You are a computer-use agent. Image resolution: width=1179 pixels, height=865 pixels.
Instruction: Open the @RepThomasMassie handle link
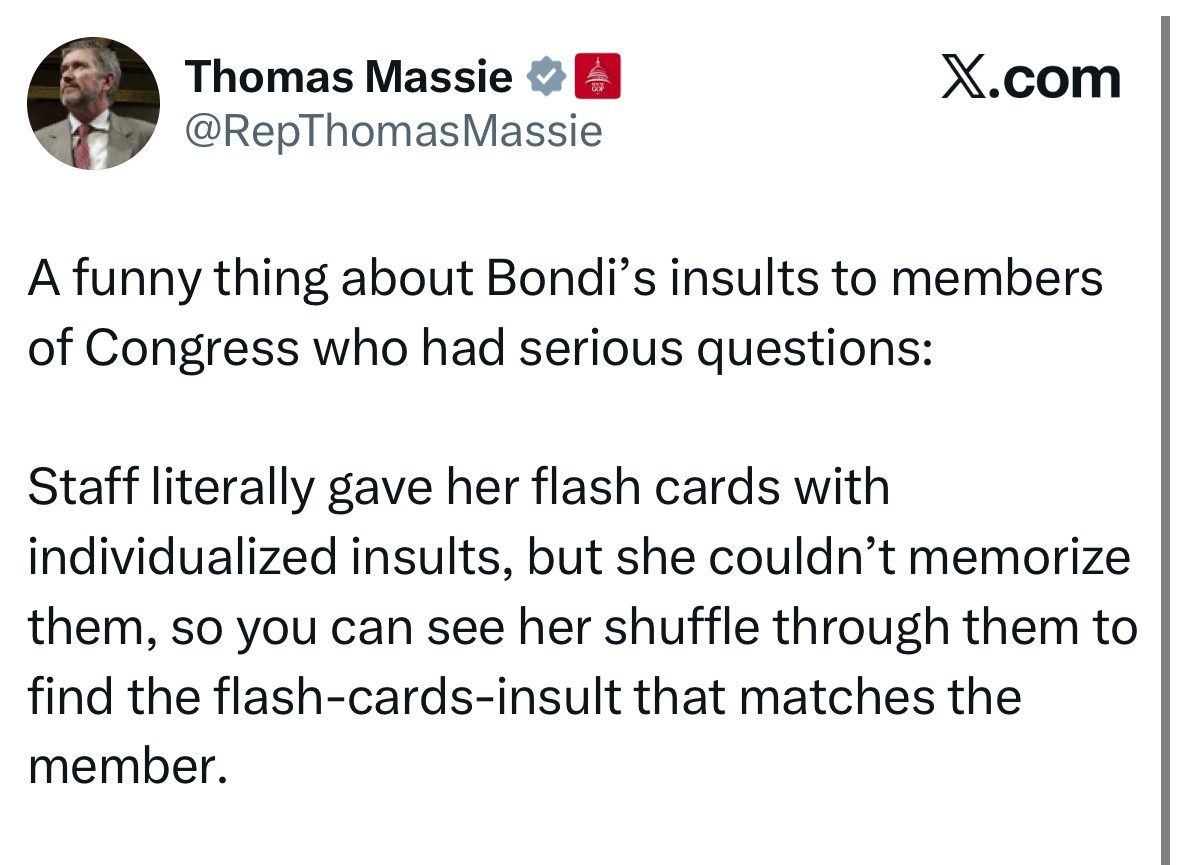394,130
